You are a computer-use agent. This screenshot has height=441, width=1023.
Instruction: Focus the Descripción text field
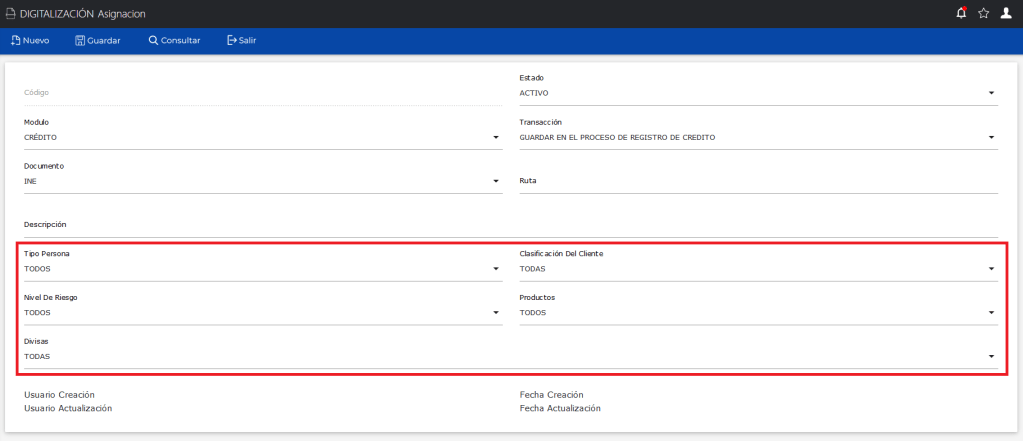click(x=510, y=226)
